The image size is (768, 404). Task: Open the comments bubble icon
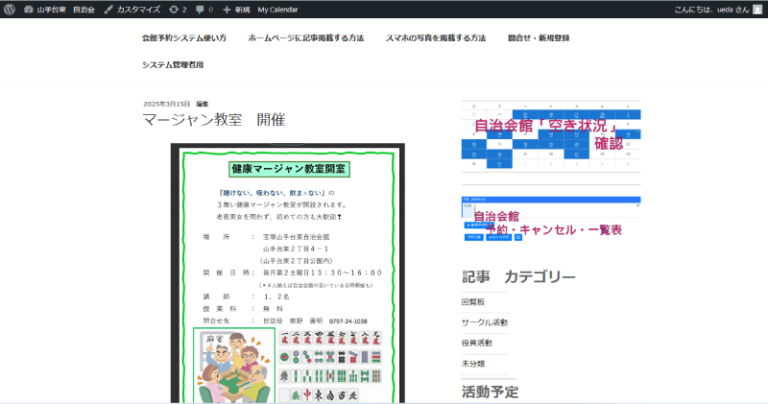click(x=198, y=9)
